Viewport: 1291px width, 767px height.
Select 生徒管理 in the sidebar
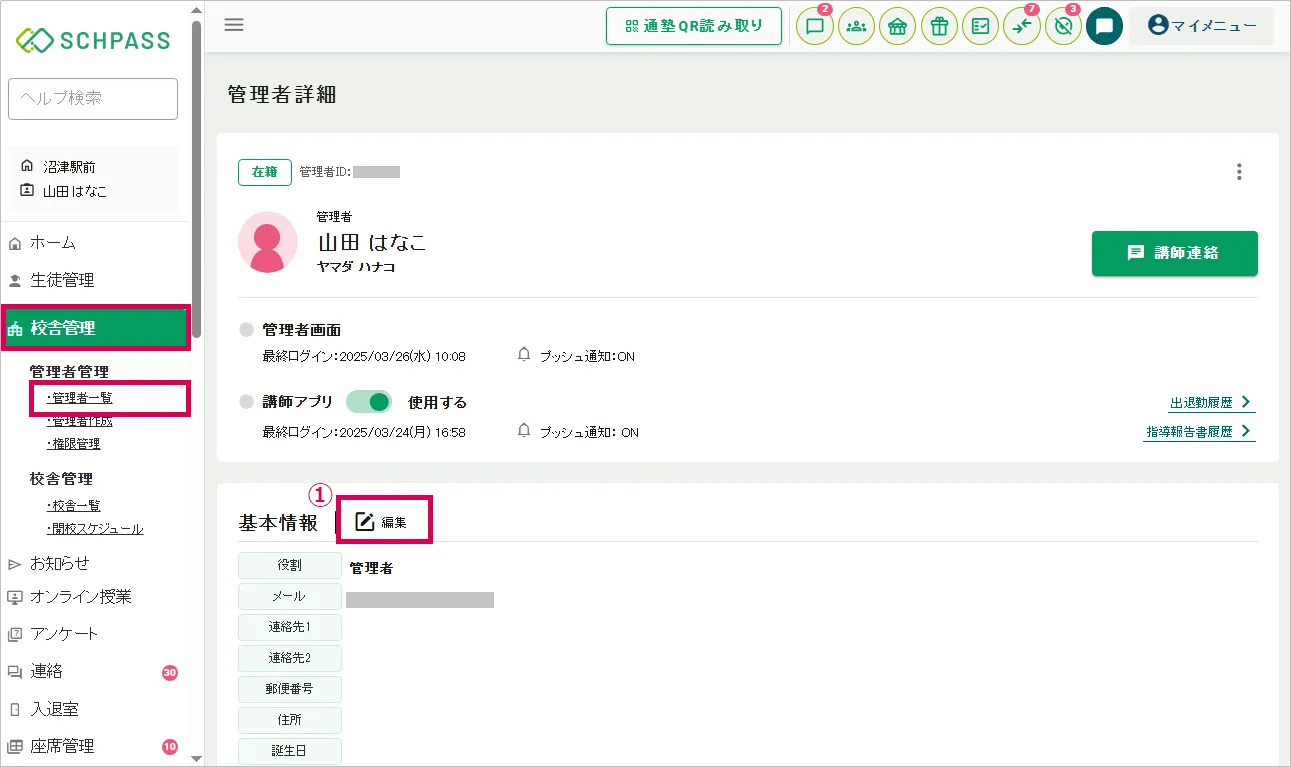pos(62,280)
